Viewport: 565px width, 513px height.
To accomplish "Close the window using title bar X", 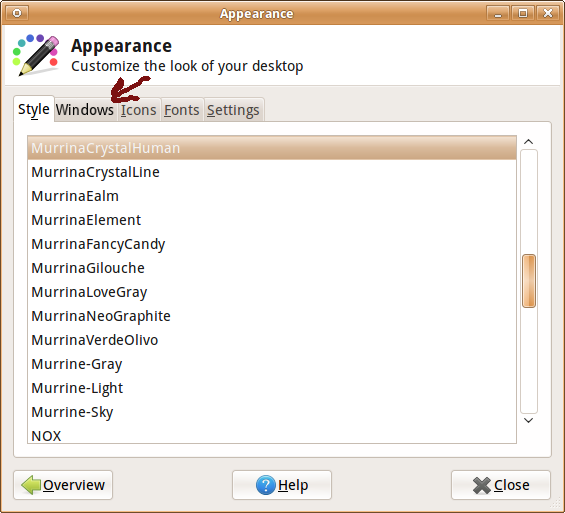I will pos(548,14).
